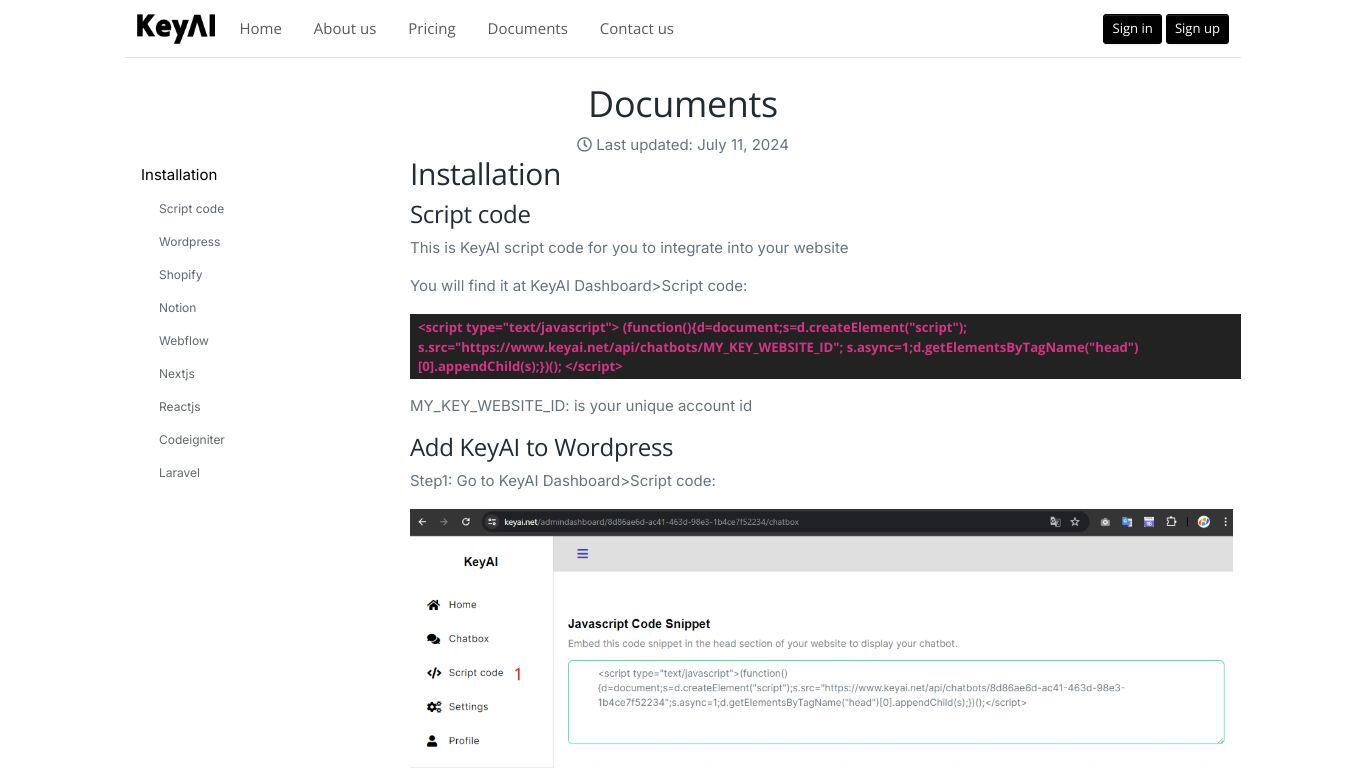Click the Javascript Code Snippet textarea in screenshot

click(x=896, y=702)
